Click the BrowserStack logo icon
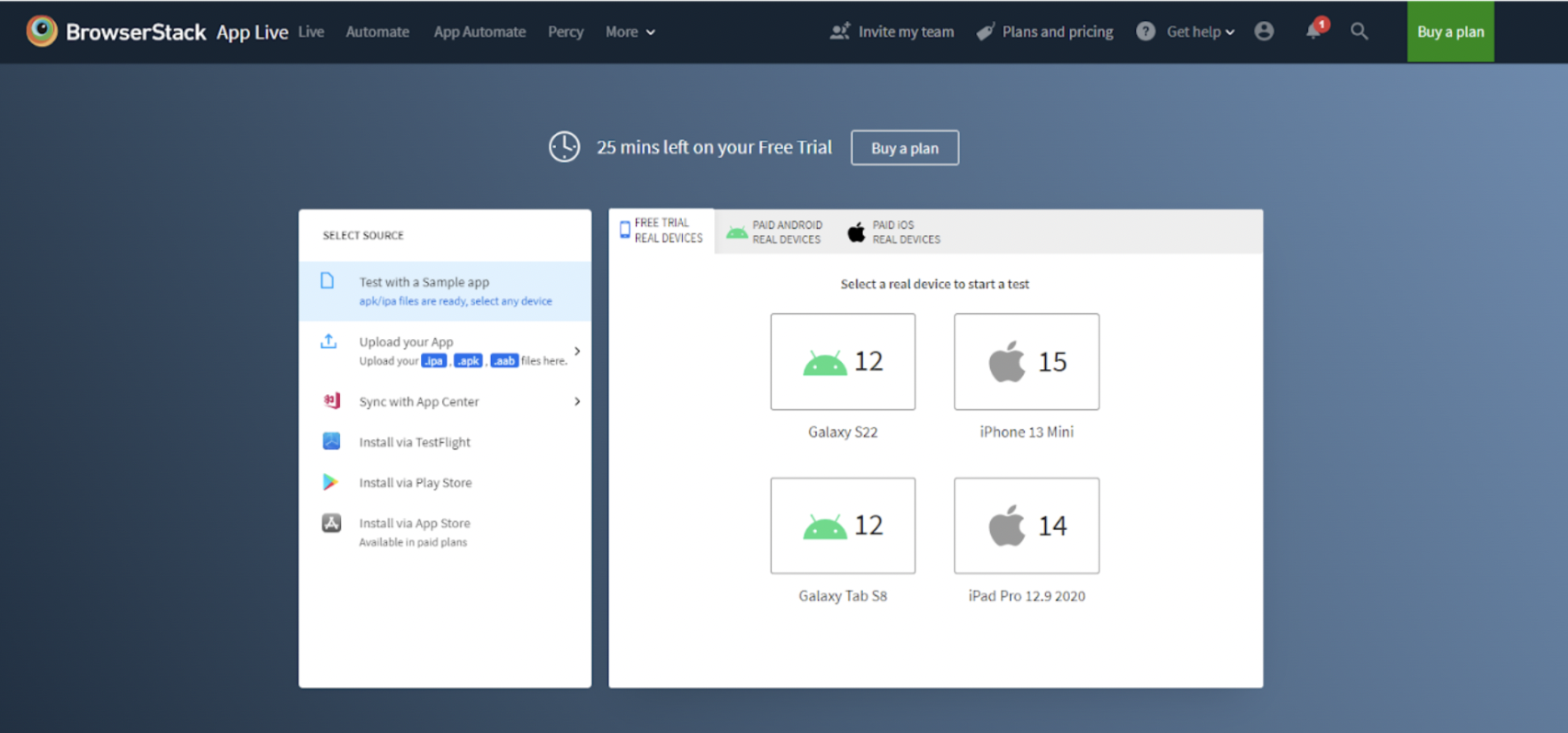 (41, 31)
